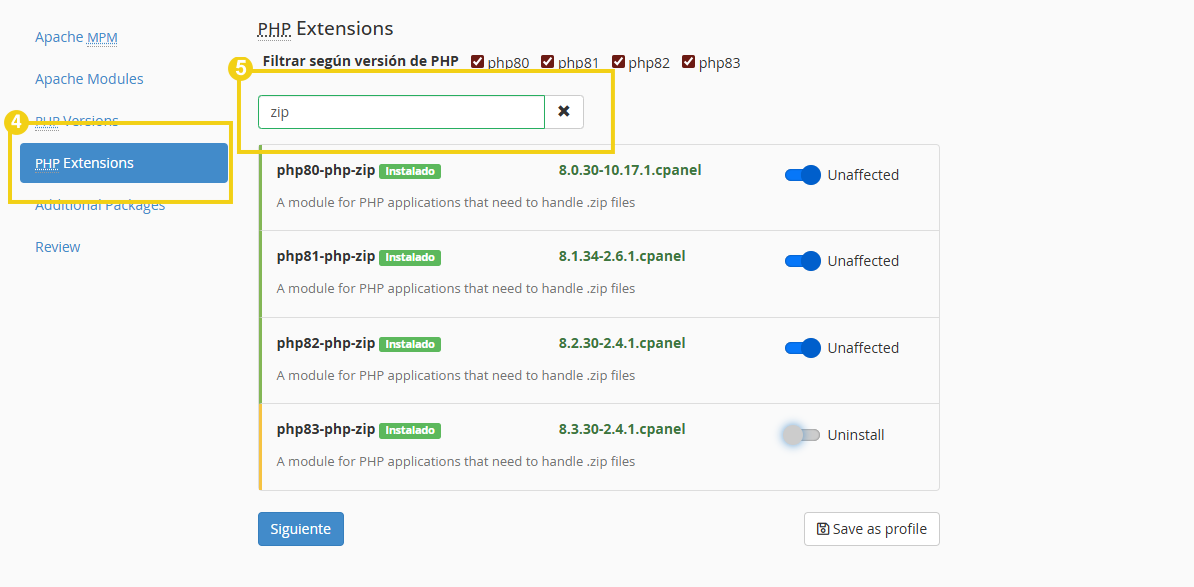This screenshot has width=1194, height=587.
Task: Click the save icon on Save as profile
Action: pyautogui.click(x=823, y=529)
